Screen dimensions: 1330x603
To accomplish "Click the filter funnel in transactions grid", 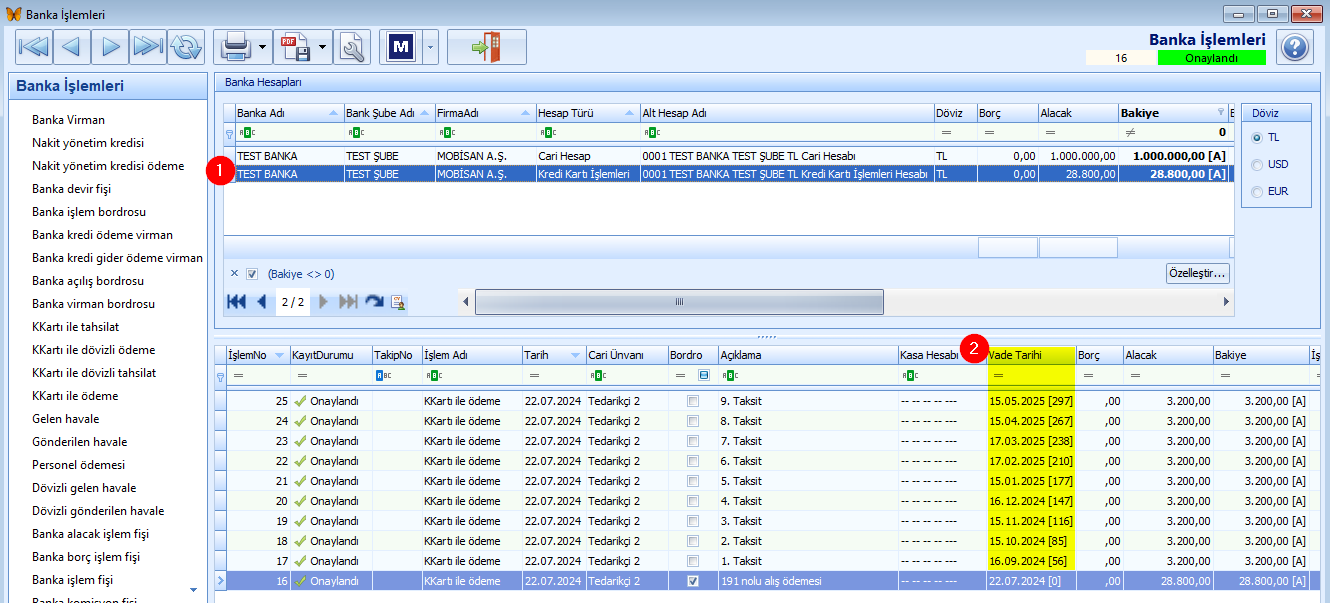I will pyautogui.click(x=220, y=376).
